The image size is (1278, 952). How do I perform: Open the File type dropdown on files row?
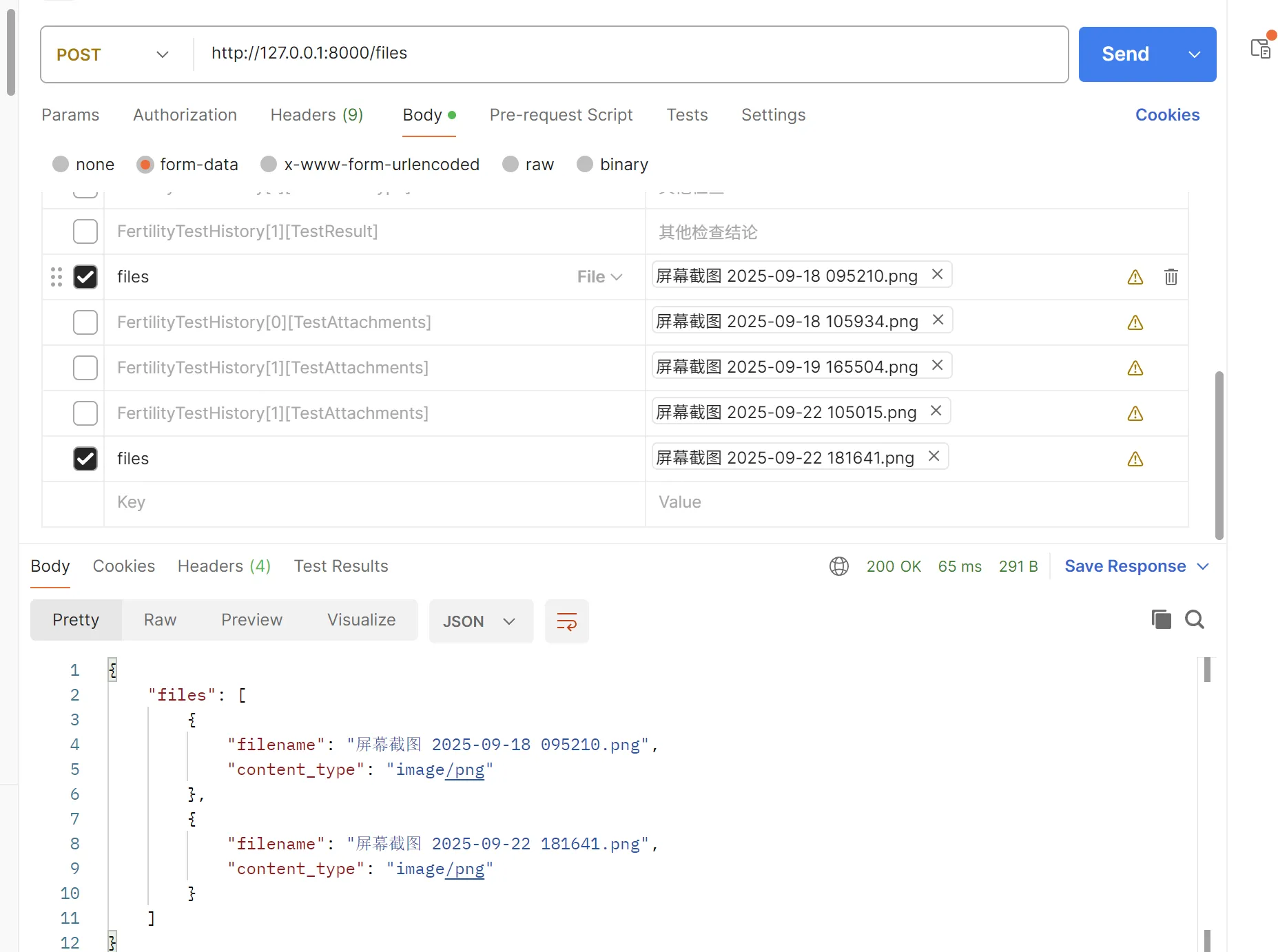click(x=599, y=277)
